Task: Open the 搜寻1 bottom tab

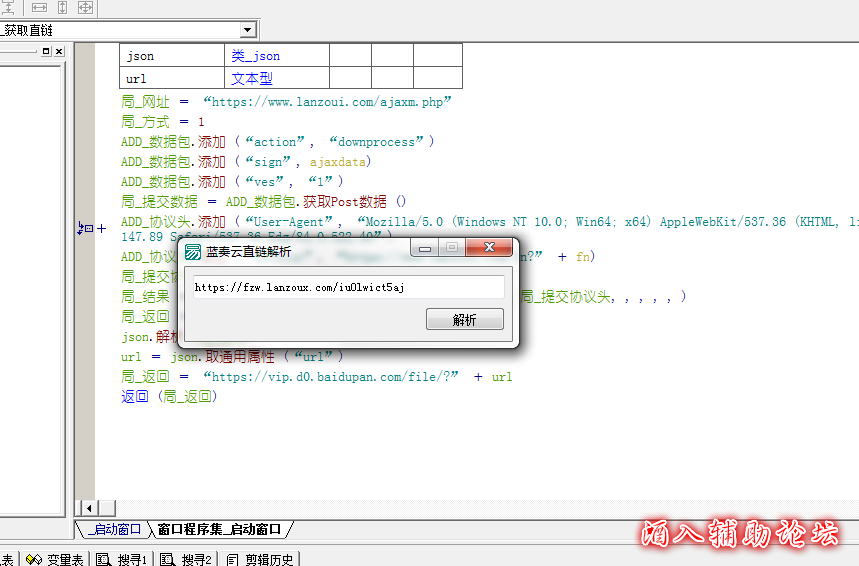Action: click(124, 559)
